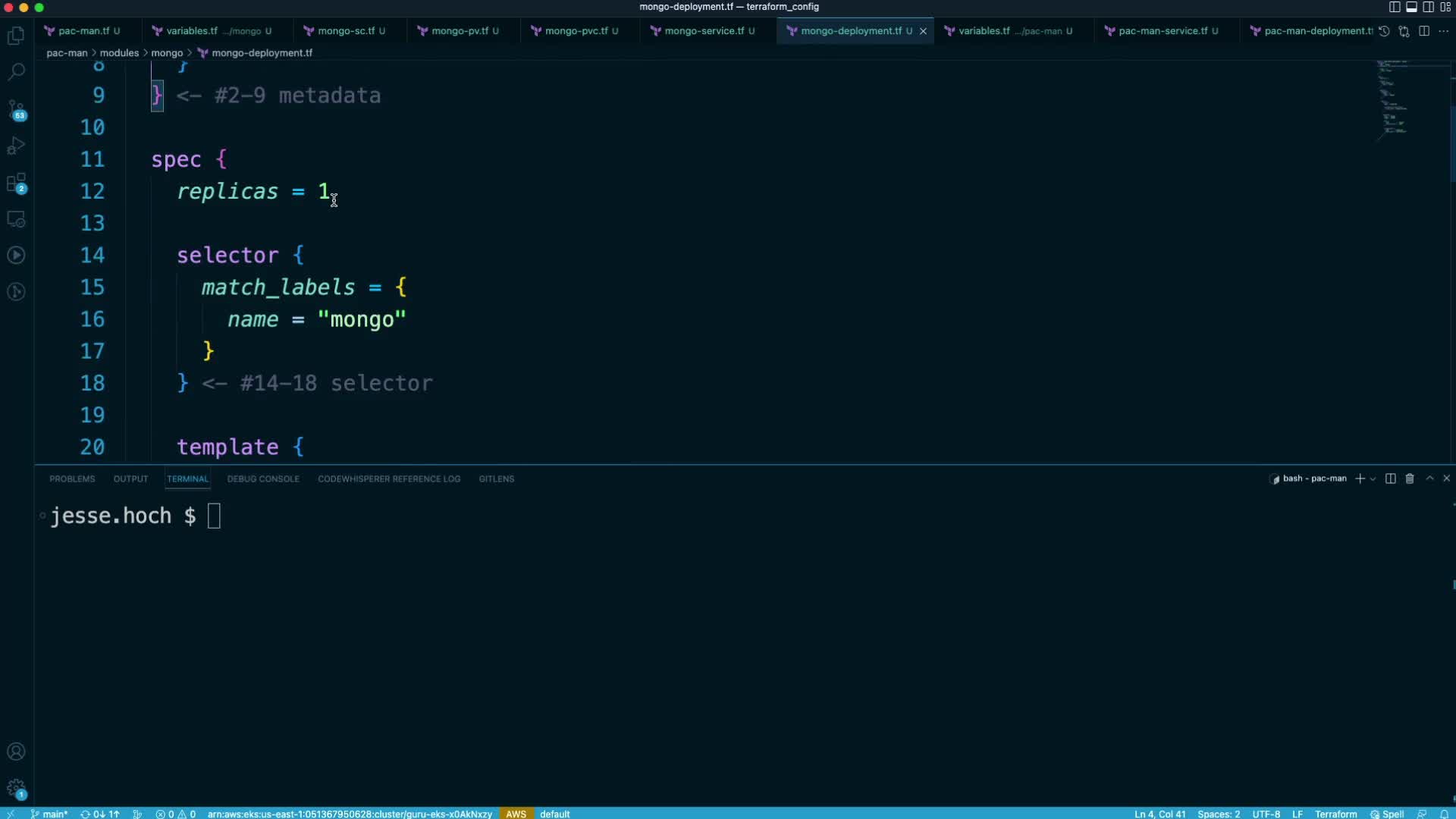This screenshot has width=1456, height=819.
Task: Open the new terminal launch profile dropdown
Action: (1373, 479)
